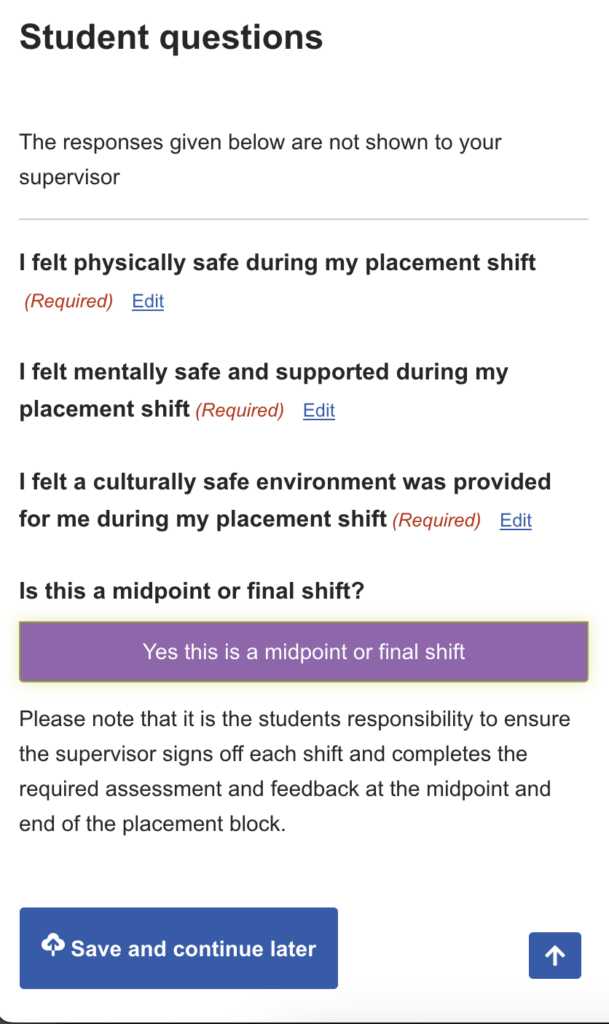The image size is (609, 1024).
Task: Click the 'Is this a midpoint or final shift?' label
Action: click(191, 591)
